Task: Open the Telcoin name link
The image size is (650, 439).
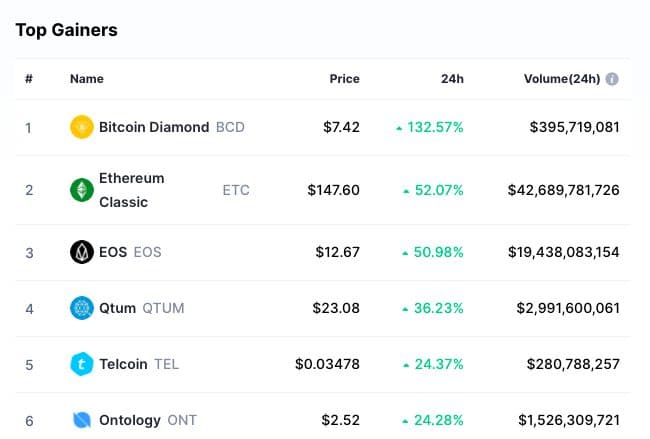Action: (124, 364)
